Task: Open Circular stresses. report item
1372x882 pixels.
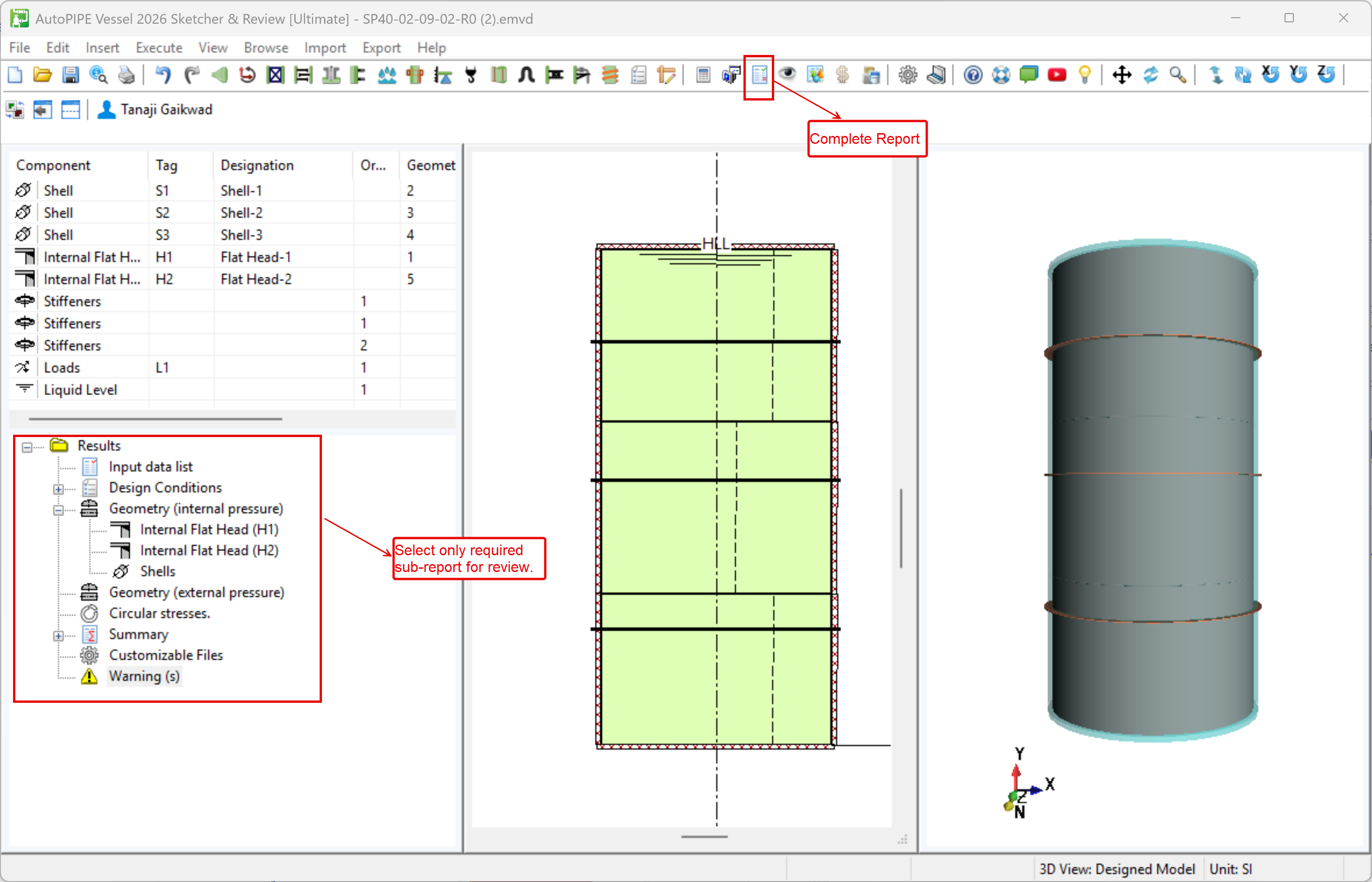Action: pos(160,613)
